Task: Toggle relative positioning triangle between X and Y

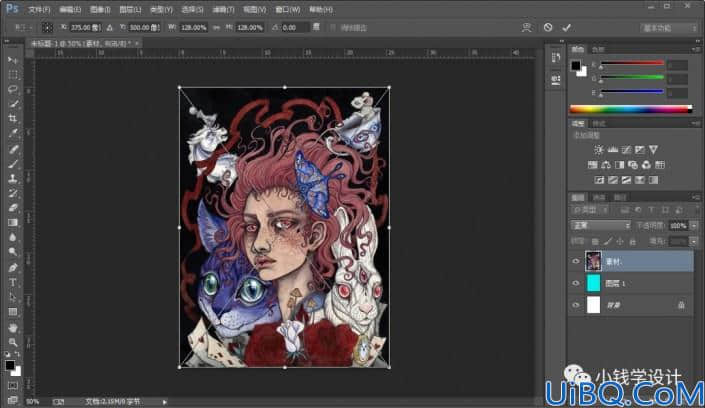Action: [x=109, y=28]
